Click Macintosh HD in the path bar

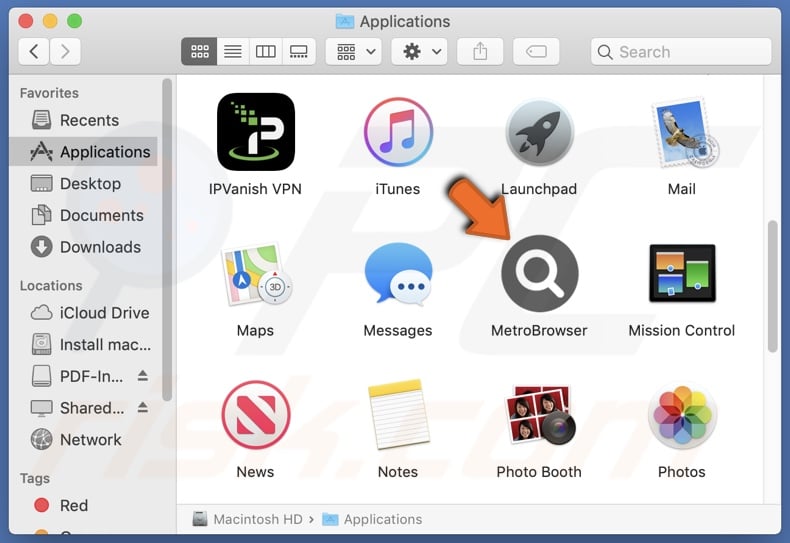click(248, 519)
